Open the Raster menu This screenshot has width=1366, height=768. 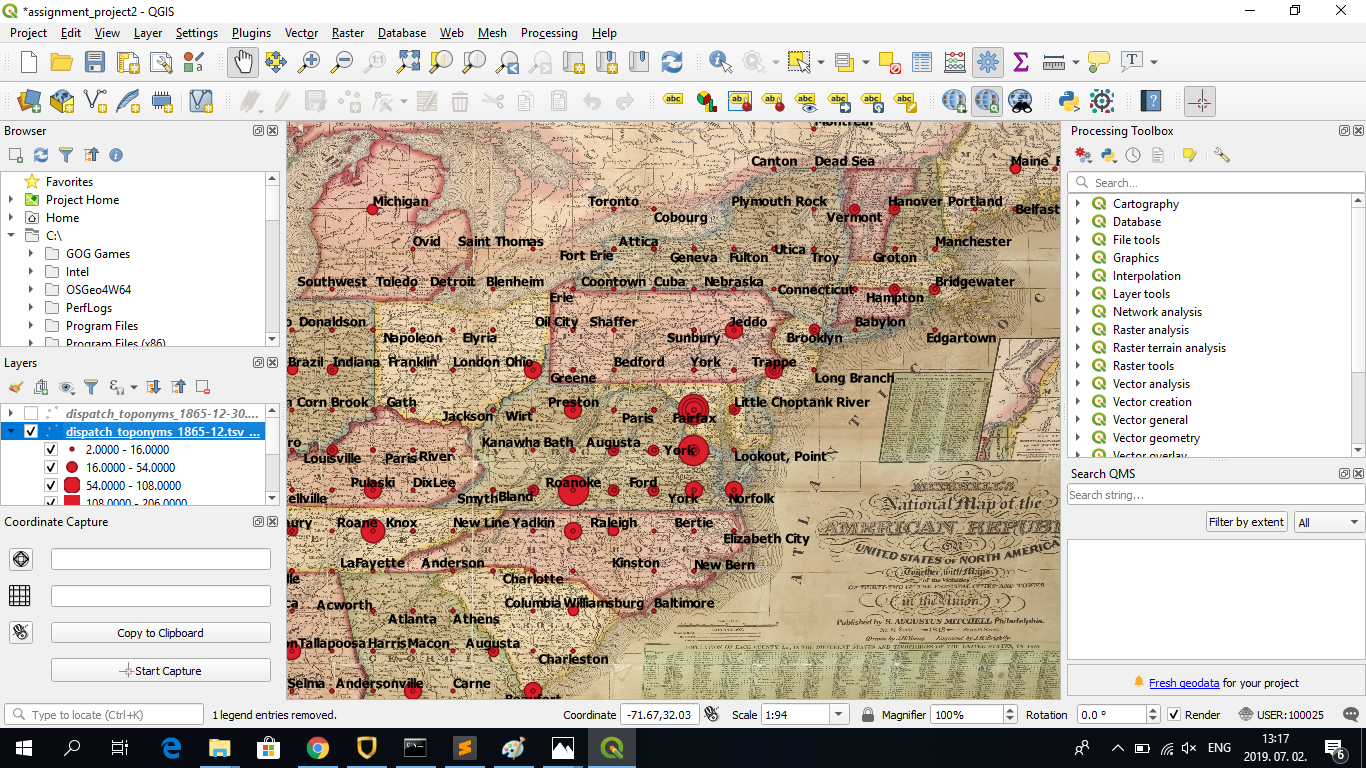click(x=348, y=33)
